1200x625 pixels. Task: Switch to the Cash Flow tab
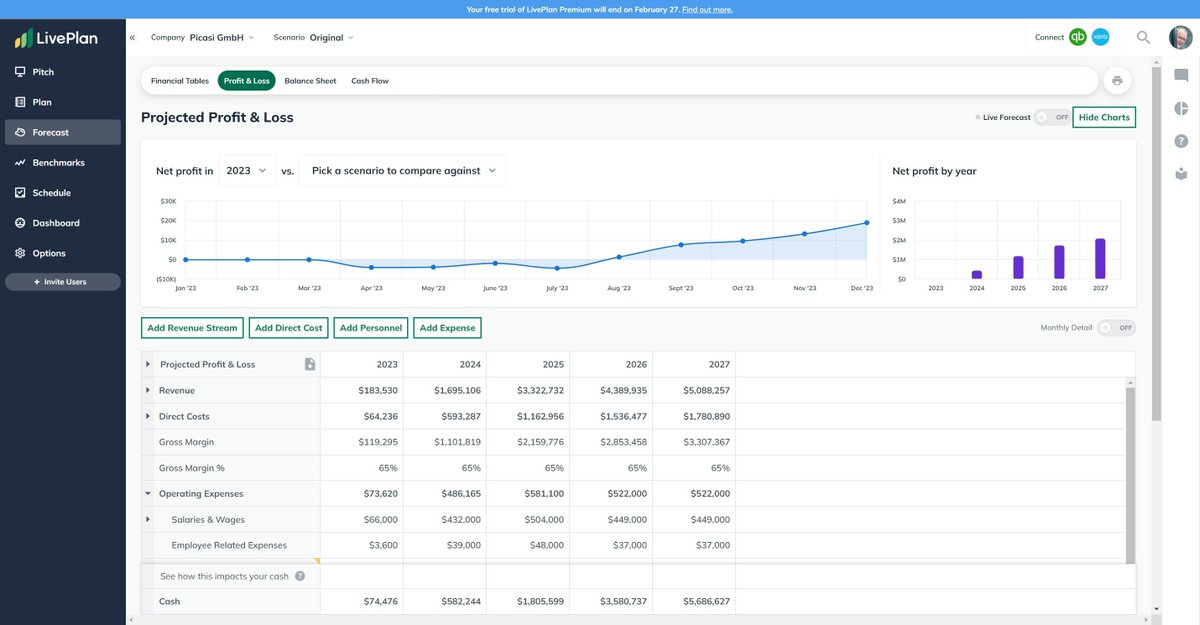click(x=370, y=81)
